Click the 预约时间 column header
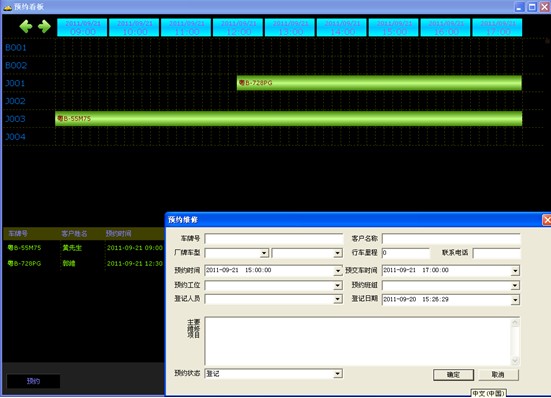The width and height of the screenshot is (551, 398). point(118,234)
